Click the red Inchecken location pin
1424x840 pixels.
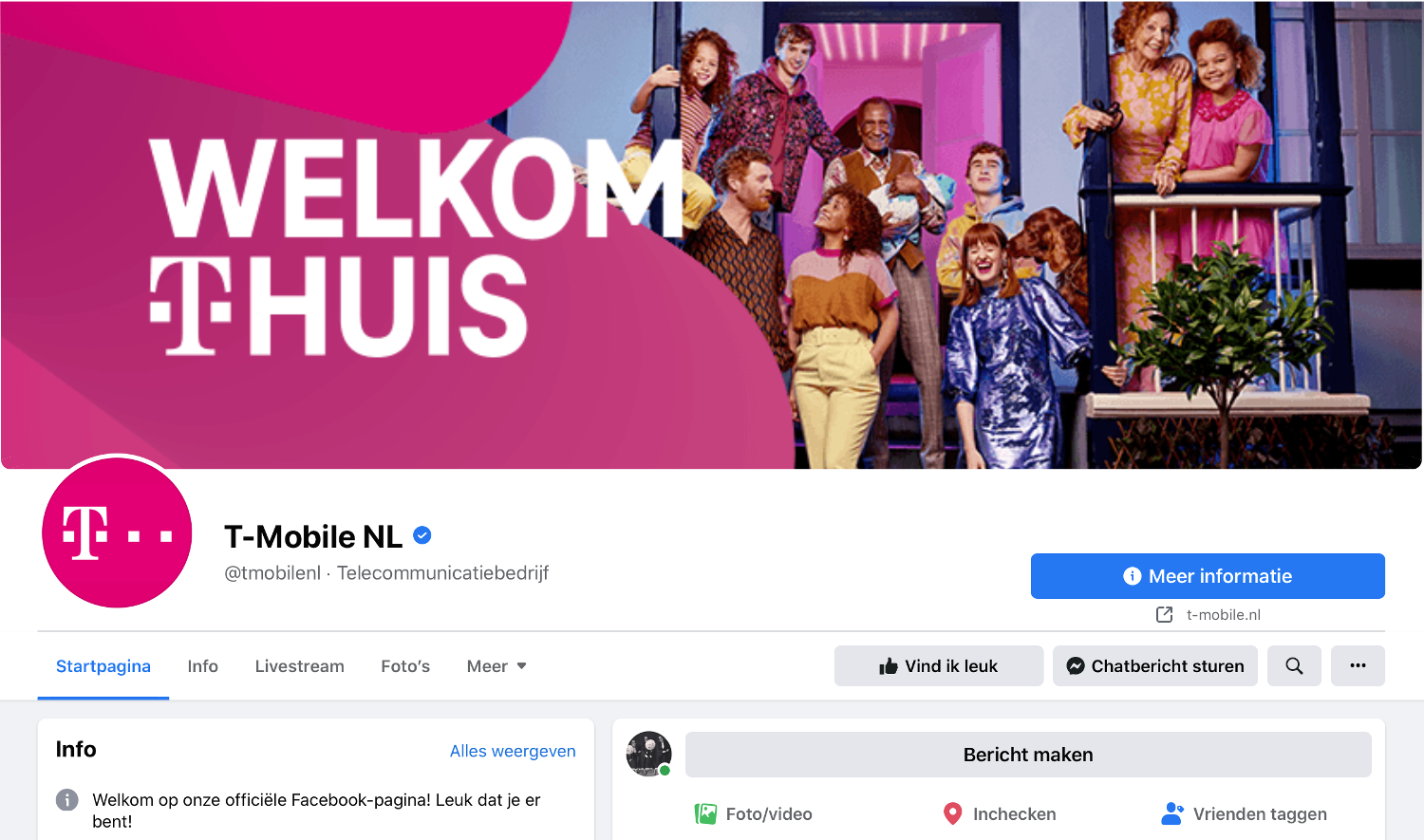tap(952, 813)
